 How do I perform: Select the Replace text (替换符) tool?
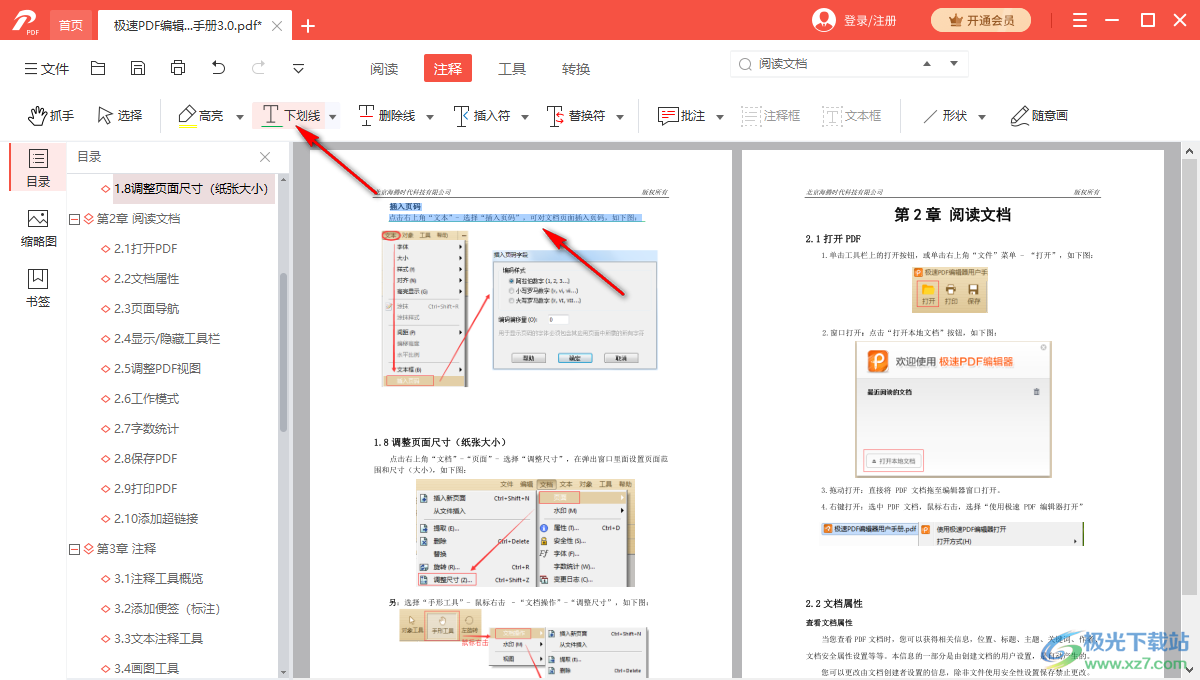click(576, 116)
